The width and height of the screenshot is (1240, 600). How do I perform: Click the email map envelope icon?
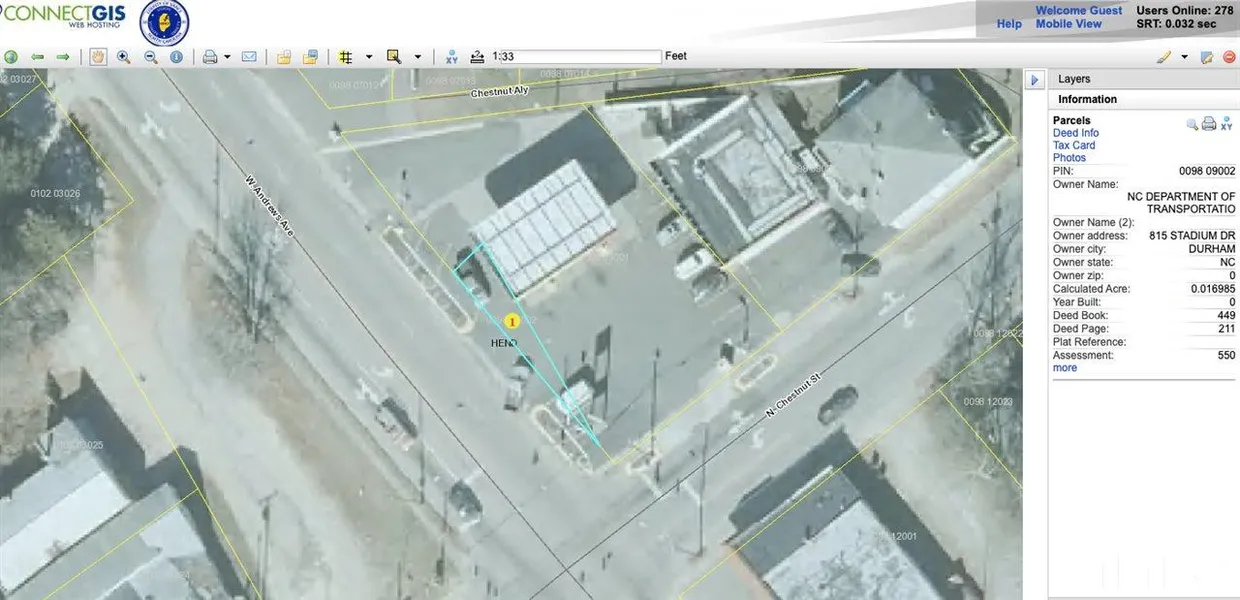[249, 57]
